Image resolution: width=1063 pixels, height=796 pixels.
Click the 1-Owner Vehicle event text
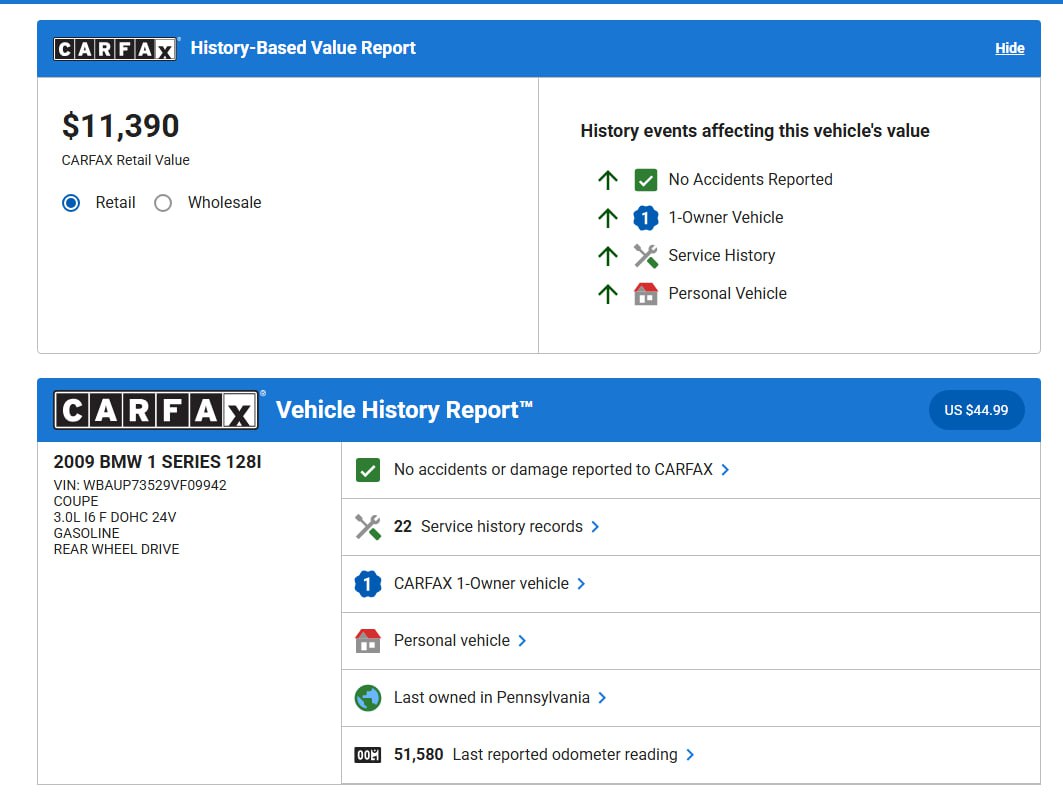click(x=725, y=218)
